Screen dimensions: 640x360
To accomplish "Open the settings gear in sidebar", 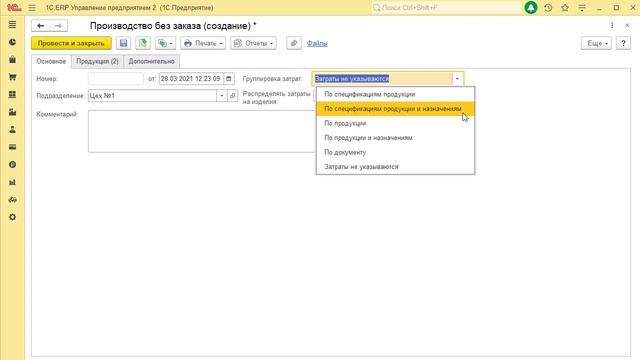I will [x=12, y=217].
